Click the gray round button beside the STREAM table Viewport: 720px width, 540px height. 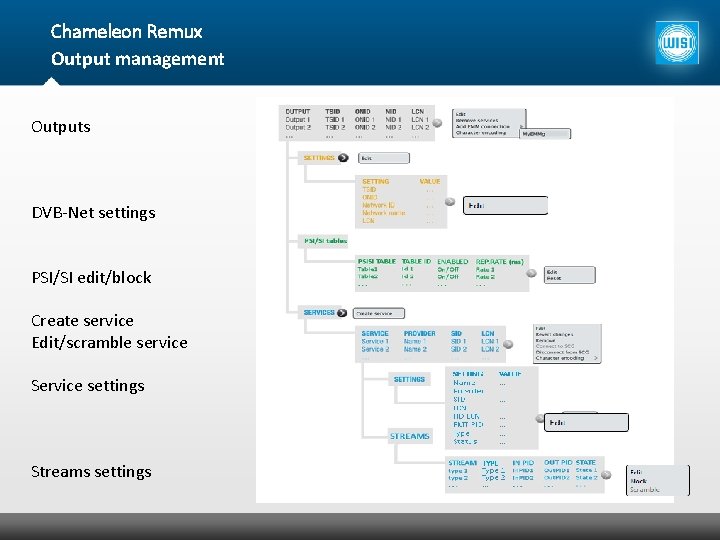pyautogui.click(x=607, y=475)
